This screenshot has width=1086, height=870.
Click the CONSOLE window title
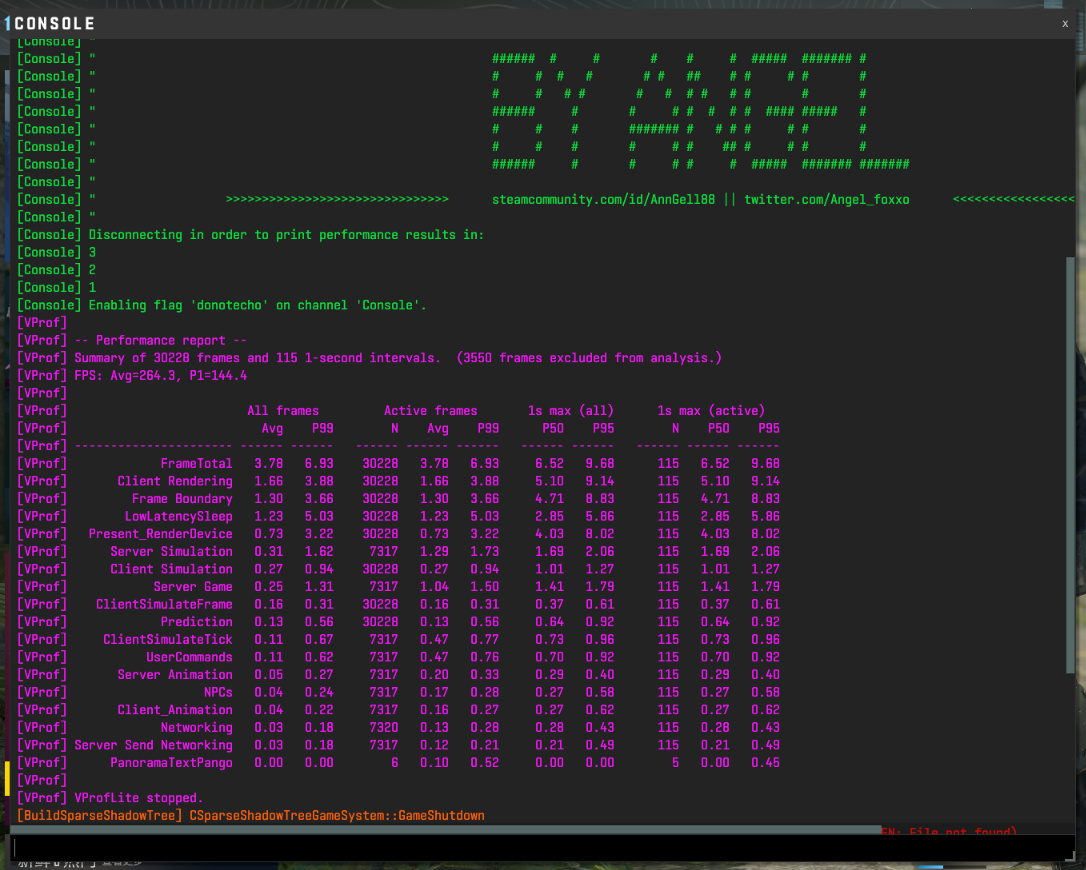tap(54, 24)
